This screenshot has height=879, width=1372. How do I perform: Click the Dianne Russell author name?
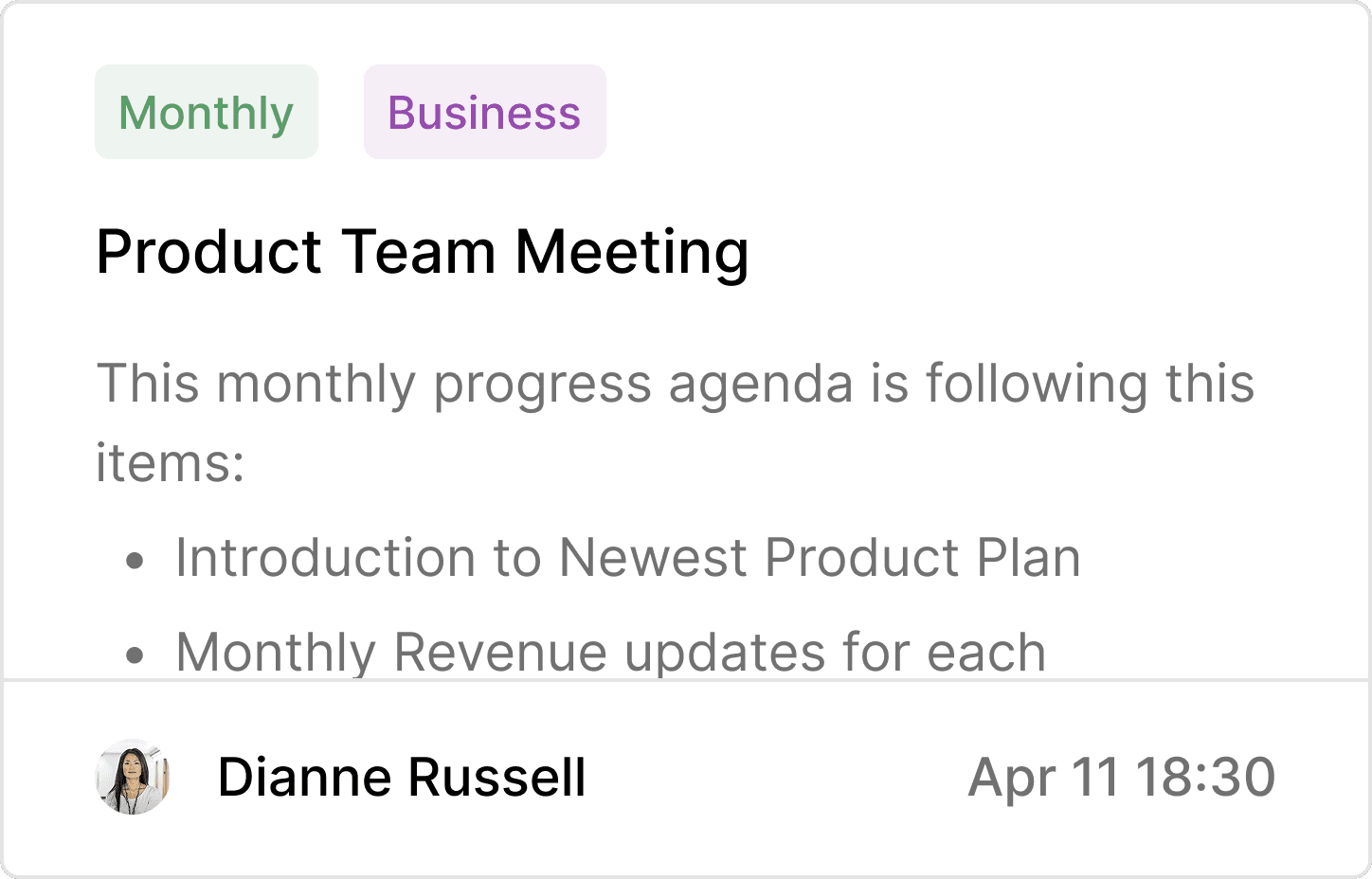click(x=402, y=778)
